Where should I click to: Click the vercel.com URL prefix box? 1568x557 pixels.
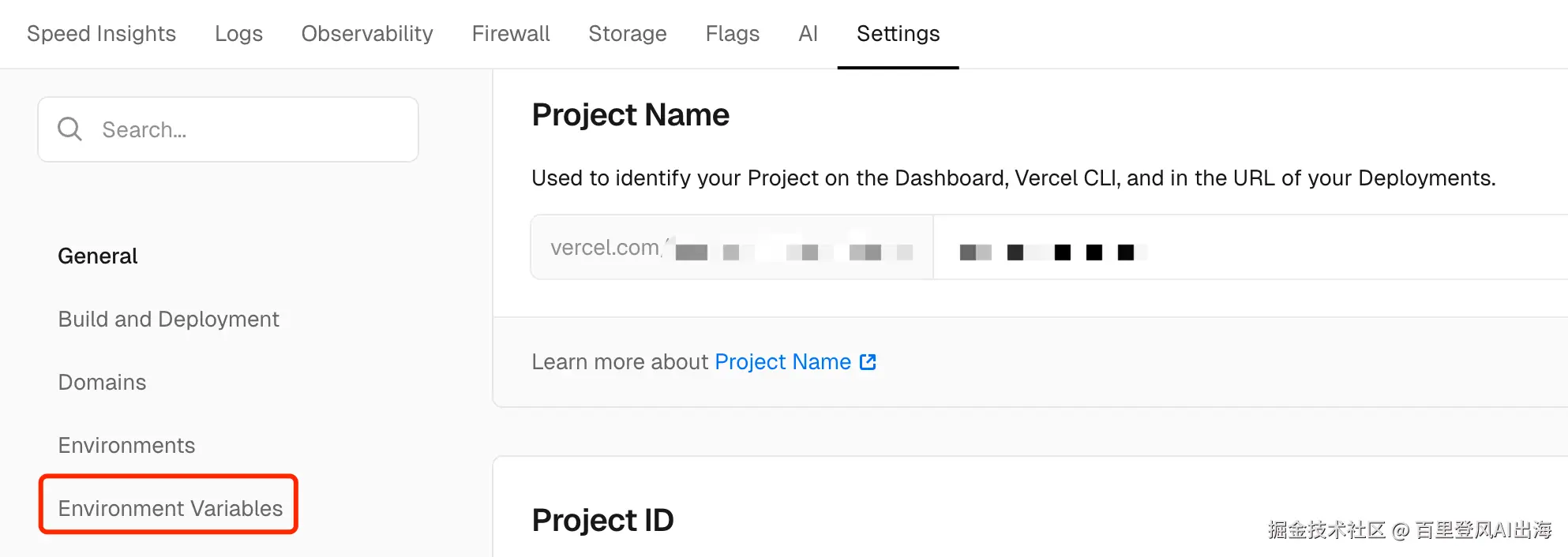pyautogui.click(x=731, y=248)
